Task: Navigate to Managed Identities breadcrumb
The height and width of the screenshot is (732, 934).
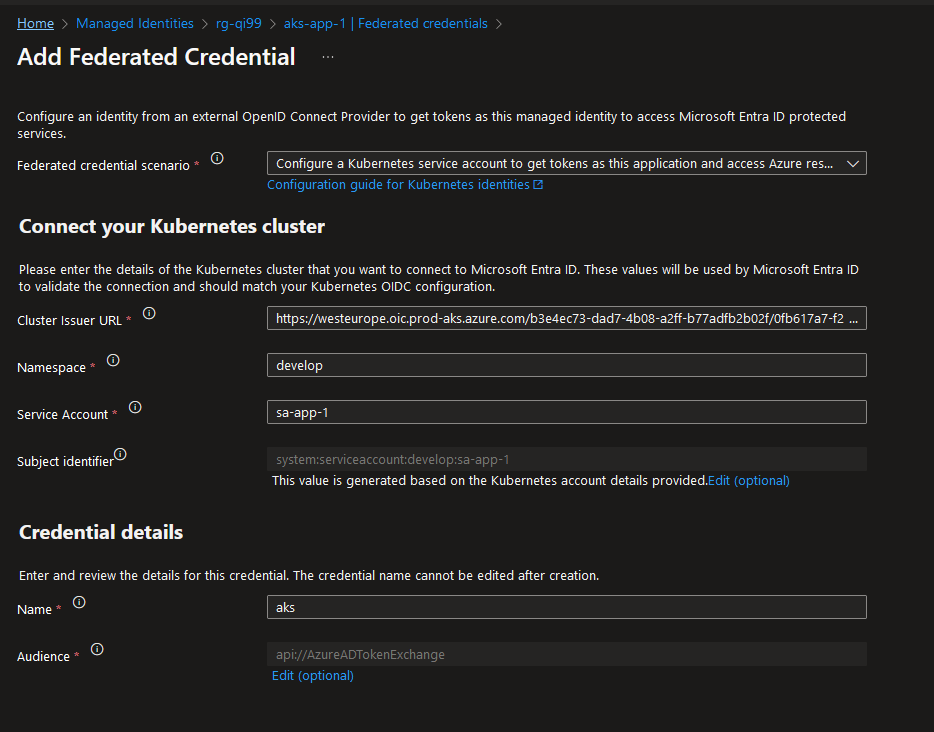Action: coord(135,23)
